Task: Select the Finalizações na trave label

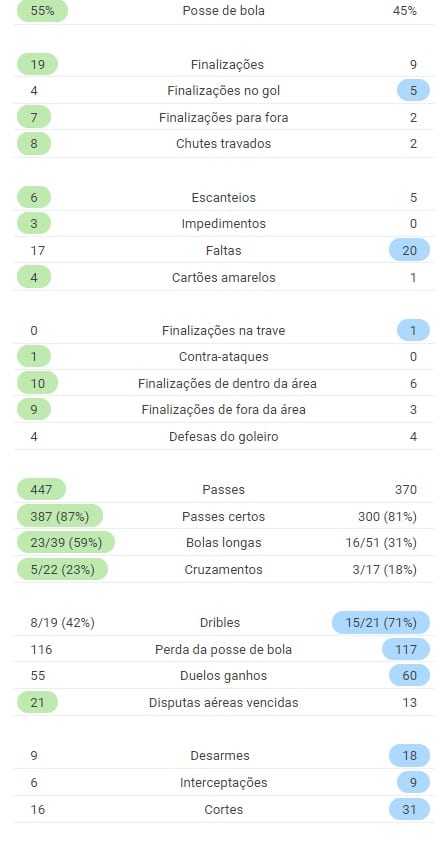Action: 223,331
